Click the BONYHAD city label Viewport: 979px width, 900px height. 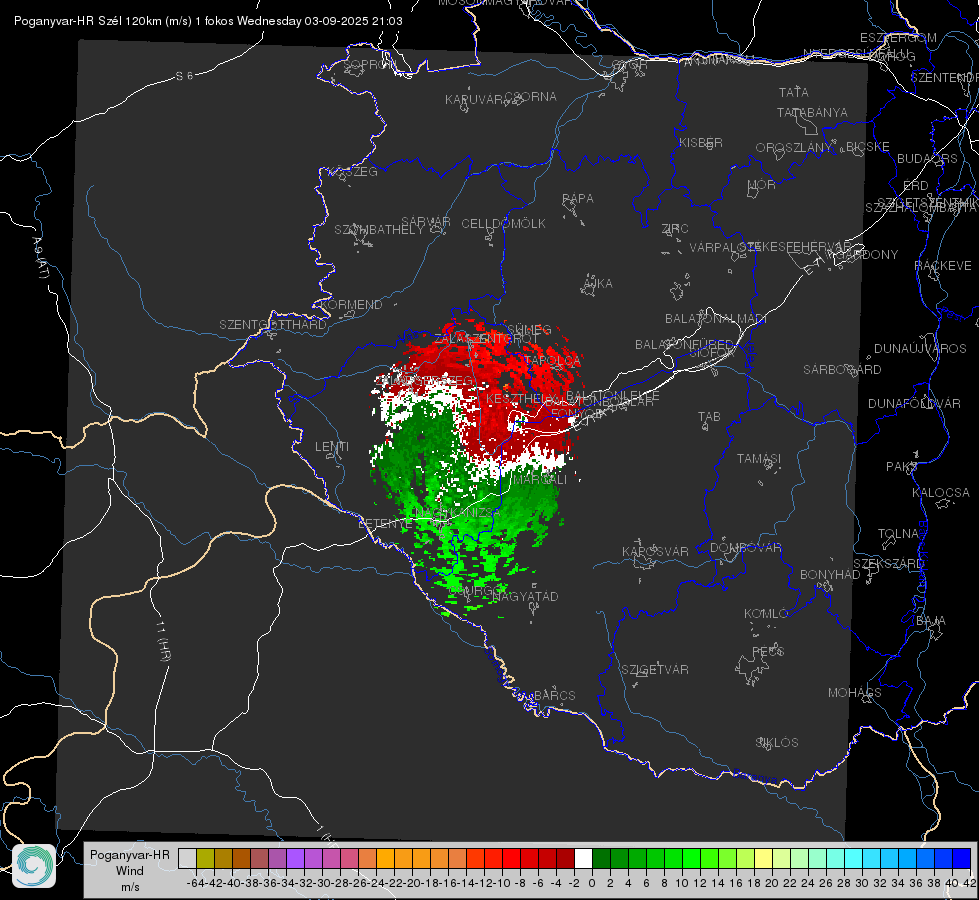tap(830, 575)
